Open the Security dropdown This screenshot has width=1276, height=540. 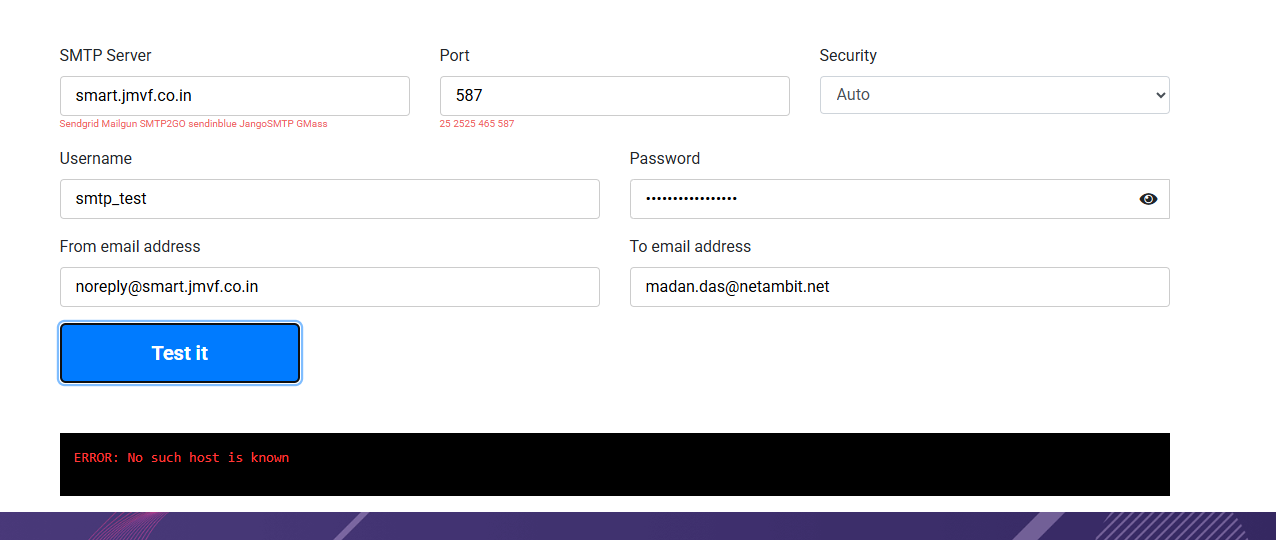[994, 95]
